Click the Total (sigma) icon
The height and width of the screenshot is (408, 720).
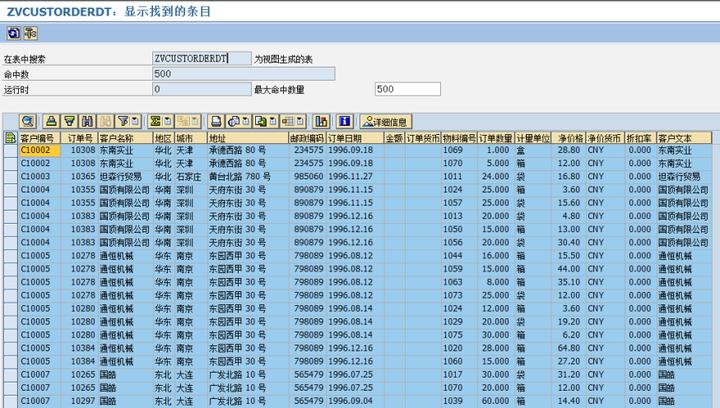pos(155,121)
